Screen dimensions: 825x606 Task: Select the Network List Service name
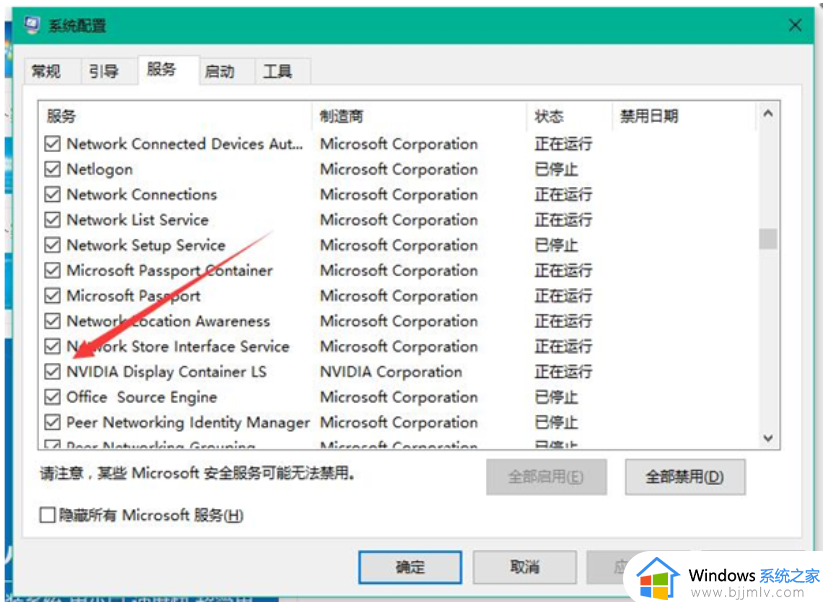tap(137, 219)
